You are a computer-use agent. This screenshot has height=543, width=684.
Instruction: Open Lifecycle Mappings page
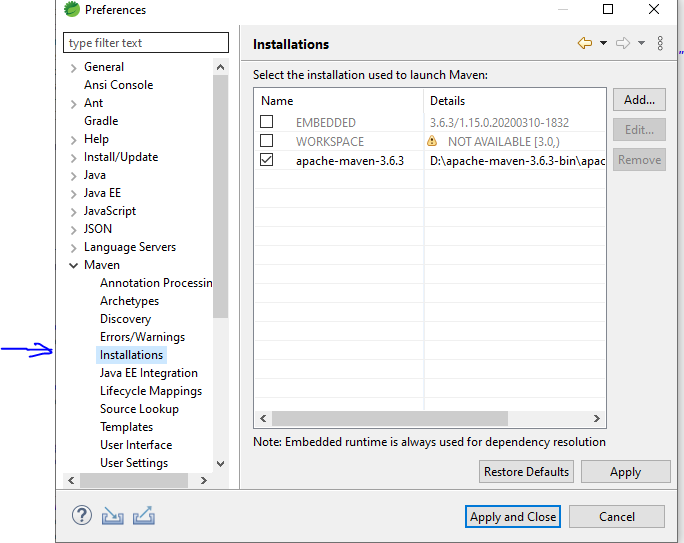point(151,391)
